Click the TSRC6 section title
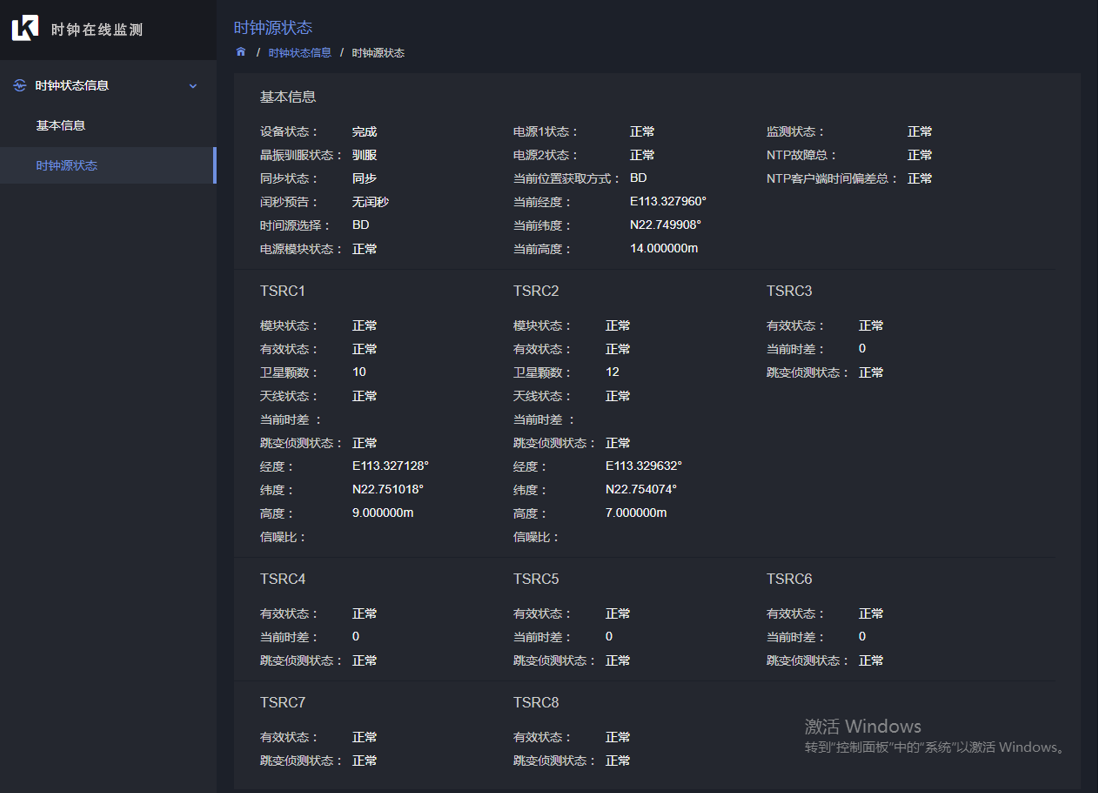Screen dimensions: 1098x793 (789, 579)
